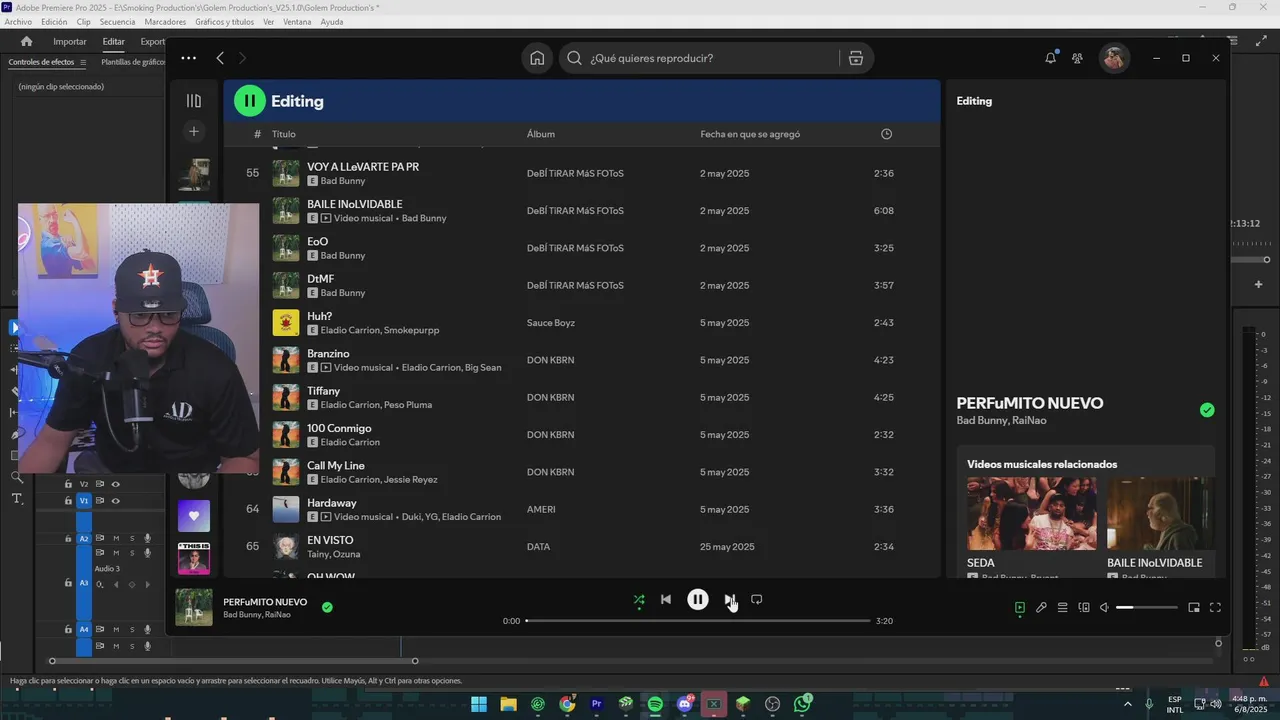Image resolution: width=1280 pixels, height=720 pixels.
Task: Open Connect to a device icon
Action: (x=1084, y=607)
